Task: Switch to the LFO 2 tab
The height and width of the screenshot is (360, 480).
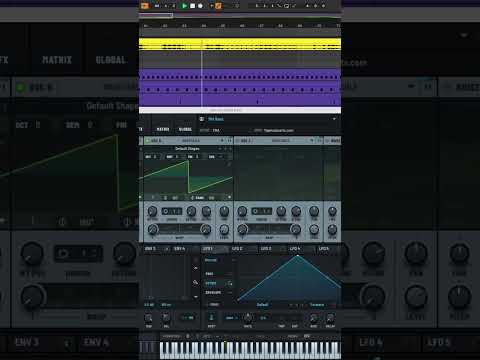Action: pos(237,249)
